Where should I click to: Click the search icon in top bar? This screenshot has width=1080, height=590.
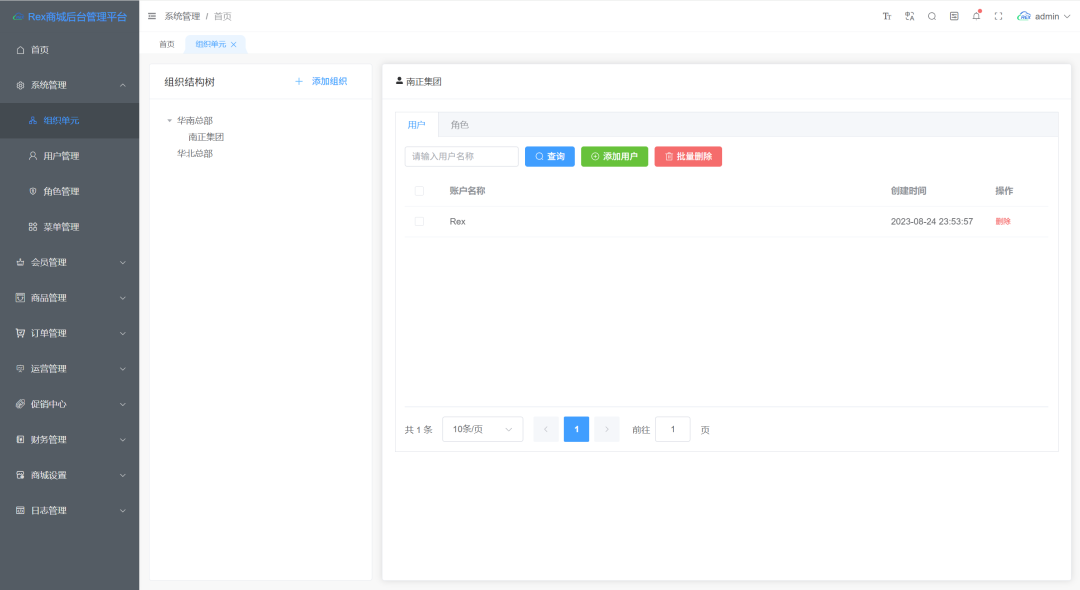932,16
